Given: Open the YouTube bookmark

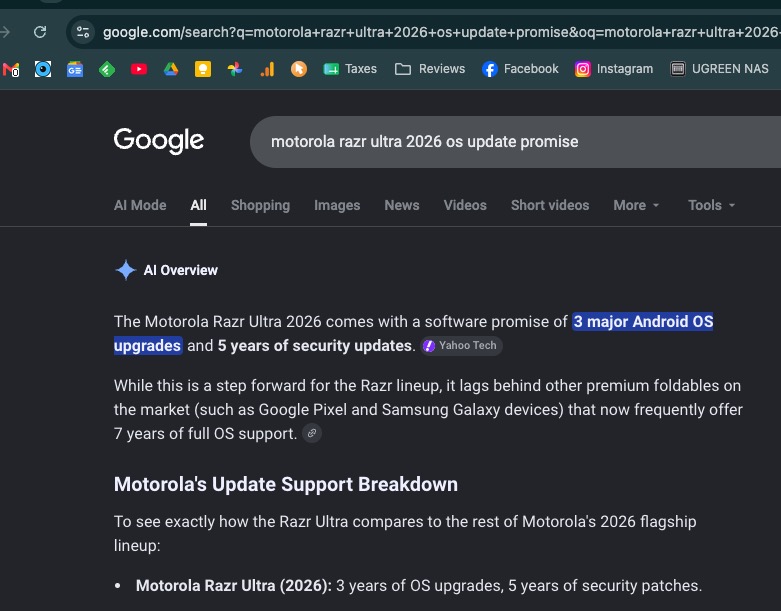Looking at the screenshot, I should pos(139,69).
